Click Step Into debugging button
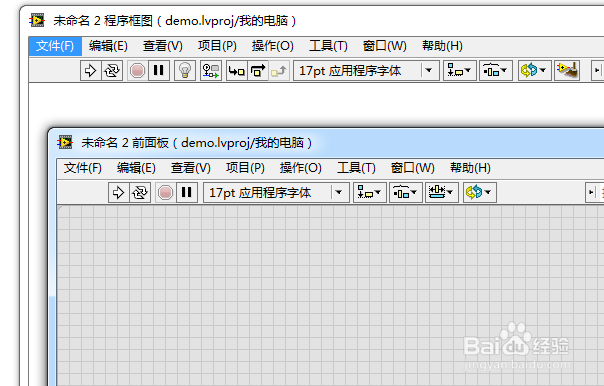This screenshot has width=604, height=386. [x=237, y=70]
